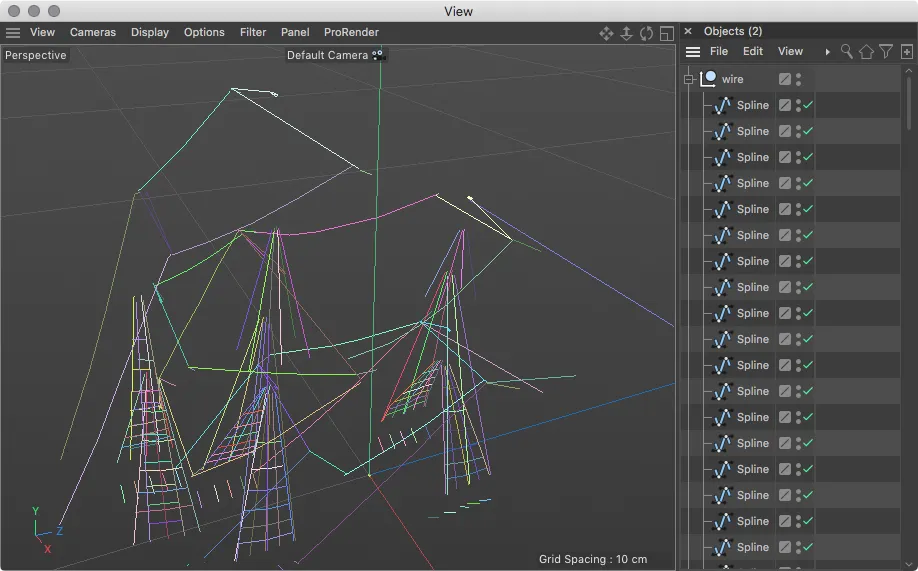Click the home icon in Objects panel
This screenshot has width=918, height=571.
(x=866, y=51)
